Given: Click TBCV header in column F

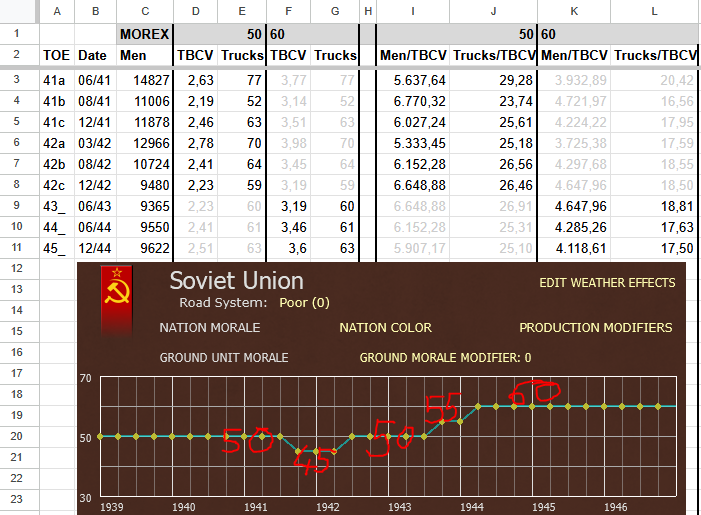Looking at the screenshot, I should [x=288, y=55].
